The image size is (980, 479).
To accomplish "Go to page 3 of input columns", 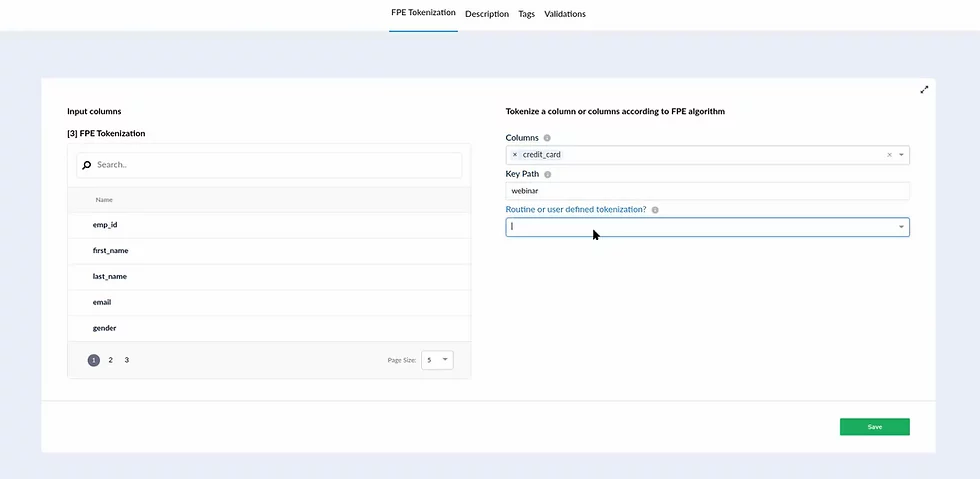I will click(x=127, y=360).
